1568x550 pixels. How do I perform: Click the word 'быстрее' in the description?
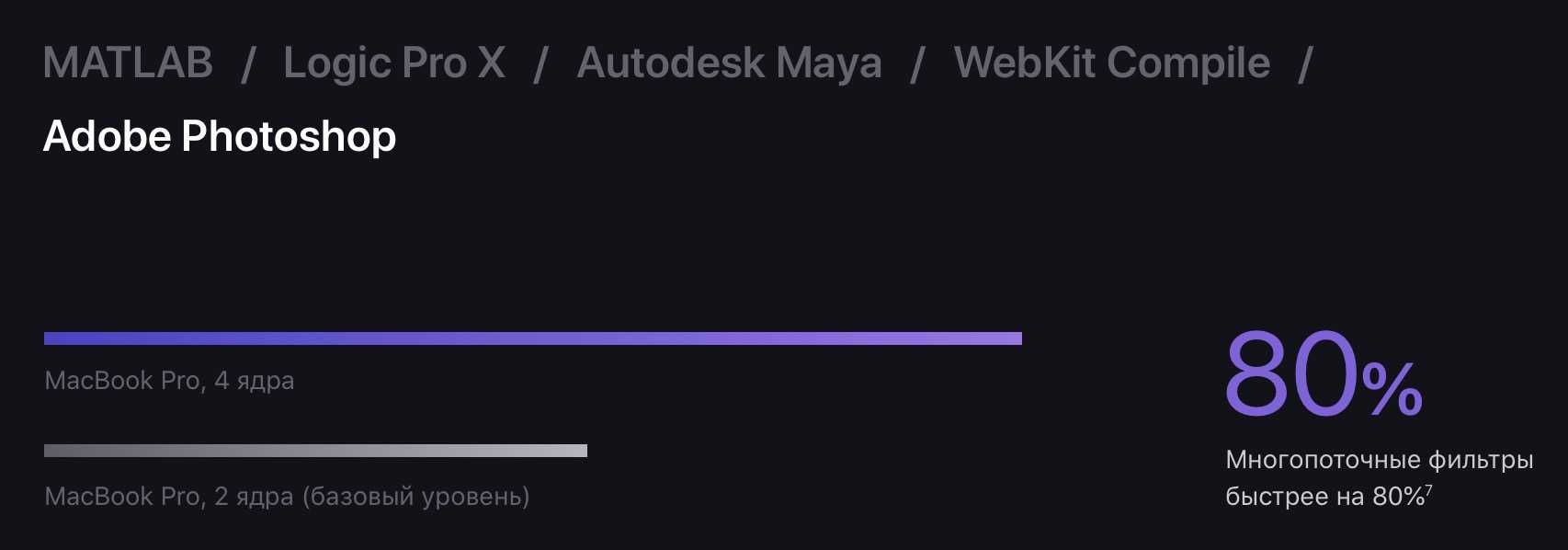tap(1277, 497)
